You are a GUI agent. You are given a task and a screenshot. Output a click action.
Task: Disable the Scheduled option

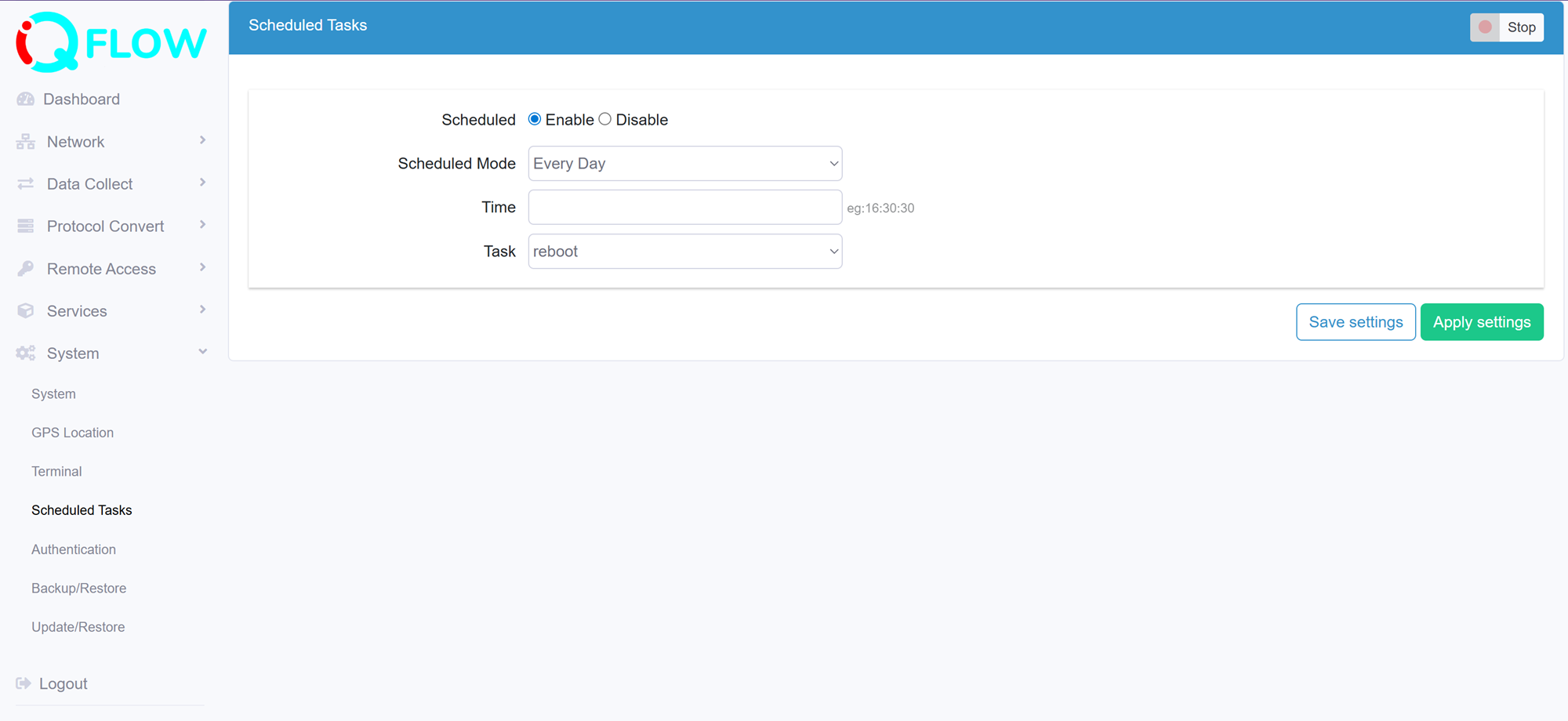coord(604,119)
